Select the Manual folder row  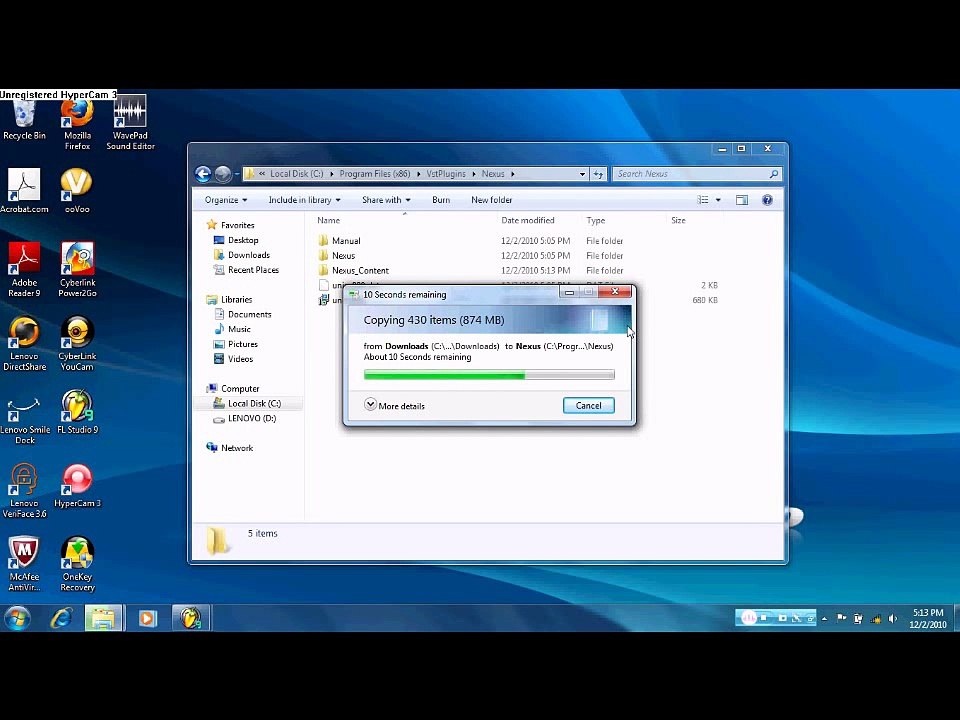(517, 241)
